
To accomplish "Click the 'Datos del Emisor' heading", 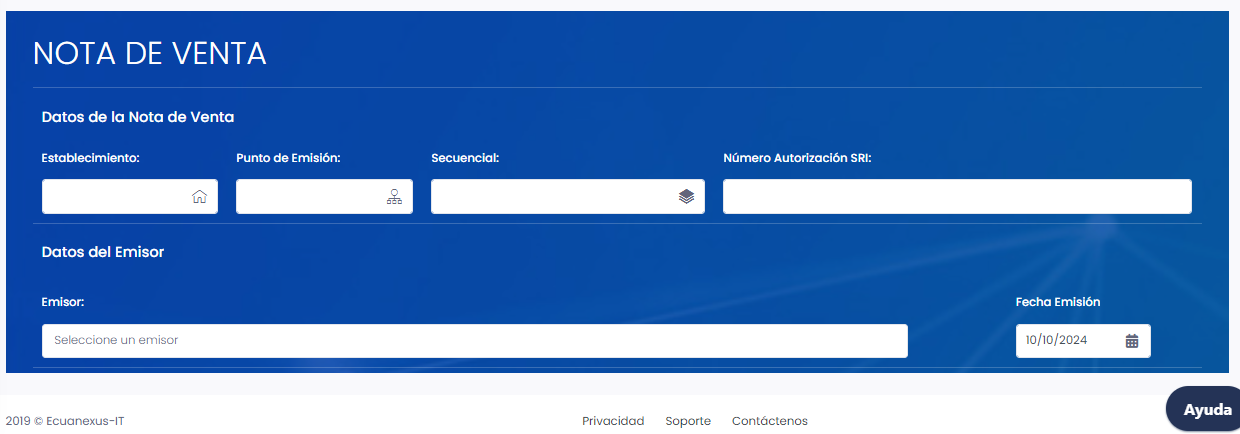I will coord(103,252).
